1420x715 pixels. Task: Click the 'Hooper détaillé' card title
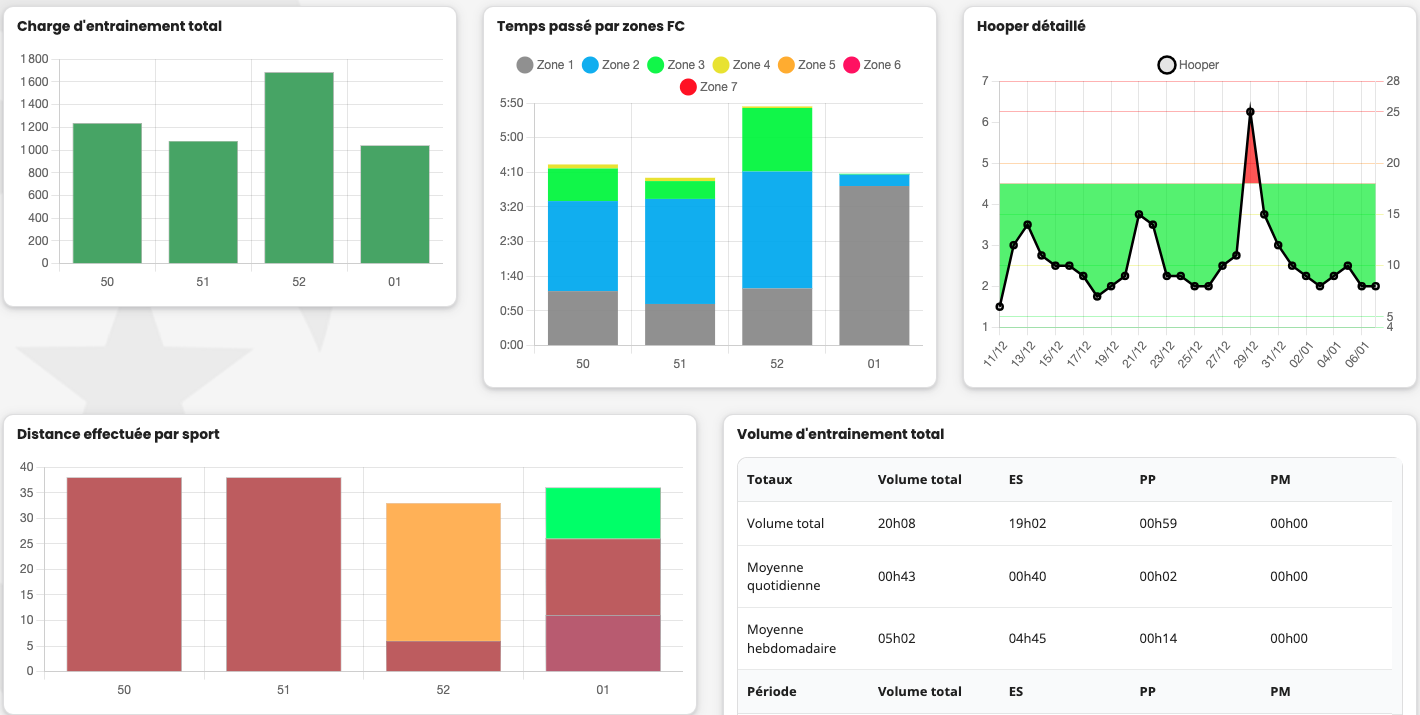(x=1031, y=27)
